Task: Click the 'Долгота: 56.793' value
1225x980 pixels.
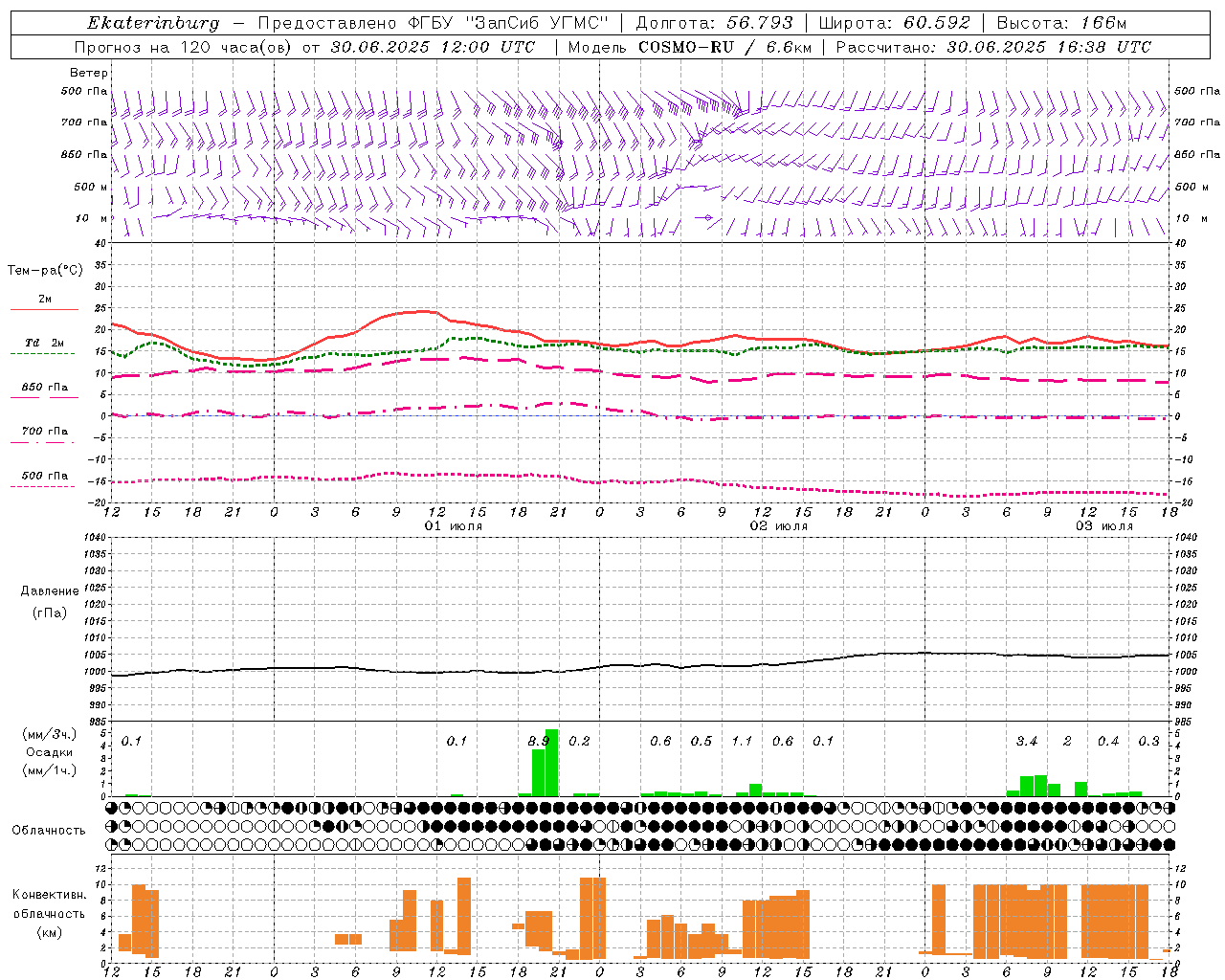Action: (x=714, y=23)
